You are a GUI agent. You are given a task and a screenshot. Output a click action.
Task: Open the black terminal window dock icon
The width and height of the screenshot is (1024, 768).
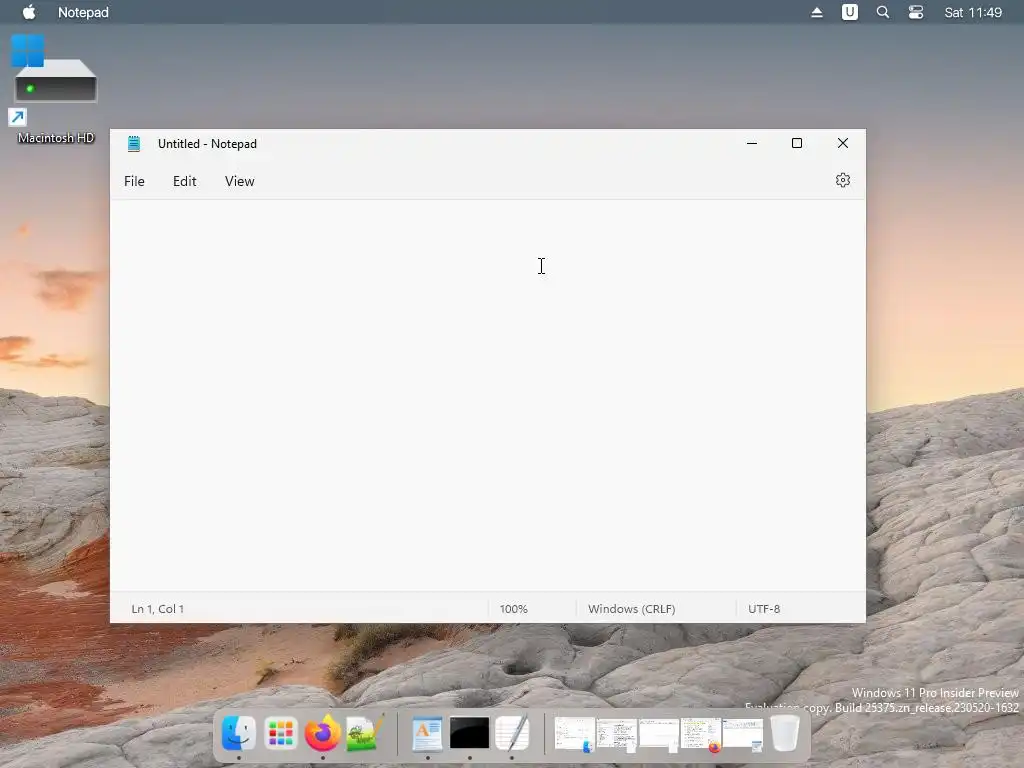[x=469, y=733]
